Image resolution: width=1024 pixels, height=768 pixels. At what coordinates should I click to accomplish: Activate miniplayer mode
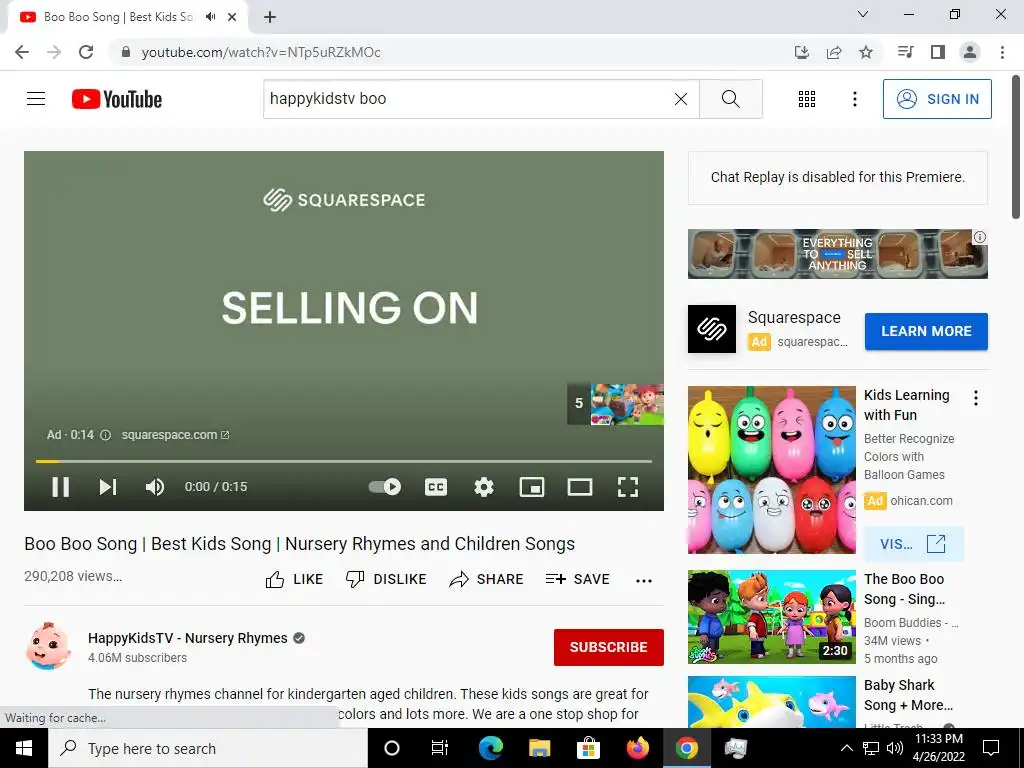(x=532, y=487)
